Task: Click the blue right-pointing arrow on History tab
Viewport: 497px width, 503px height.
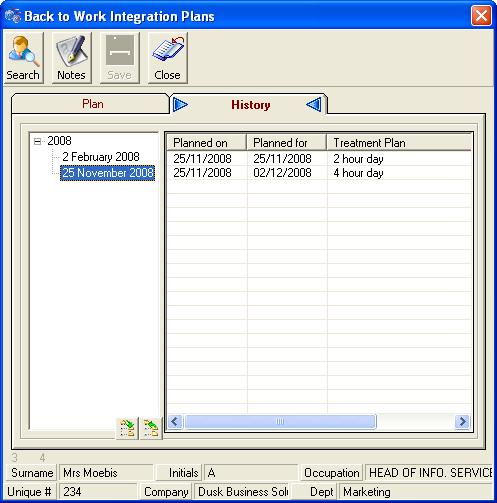Action: pos(180,105)
